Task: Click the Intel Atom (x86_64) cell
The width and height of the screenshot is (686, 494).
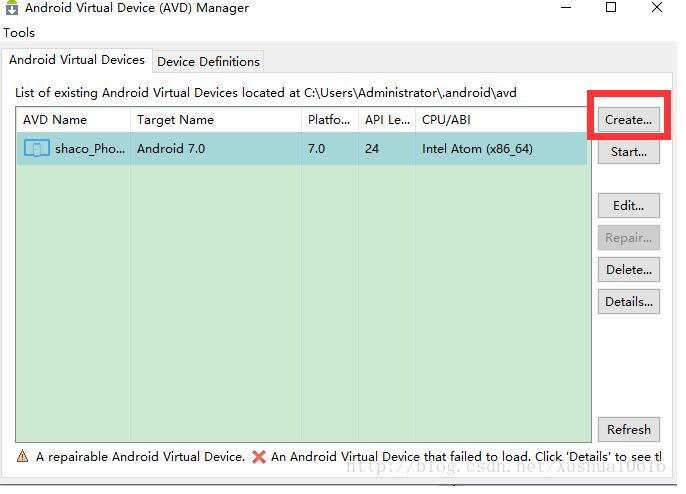Action: click(x=501, y=149)
